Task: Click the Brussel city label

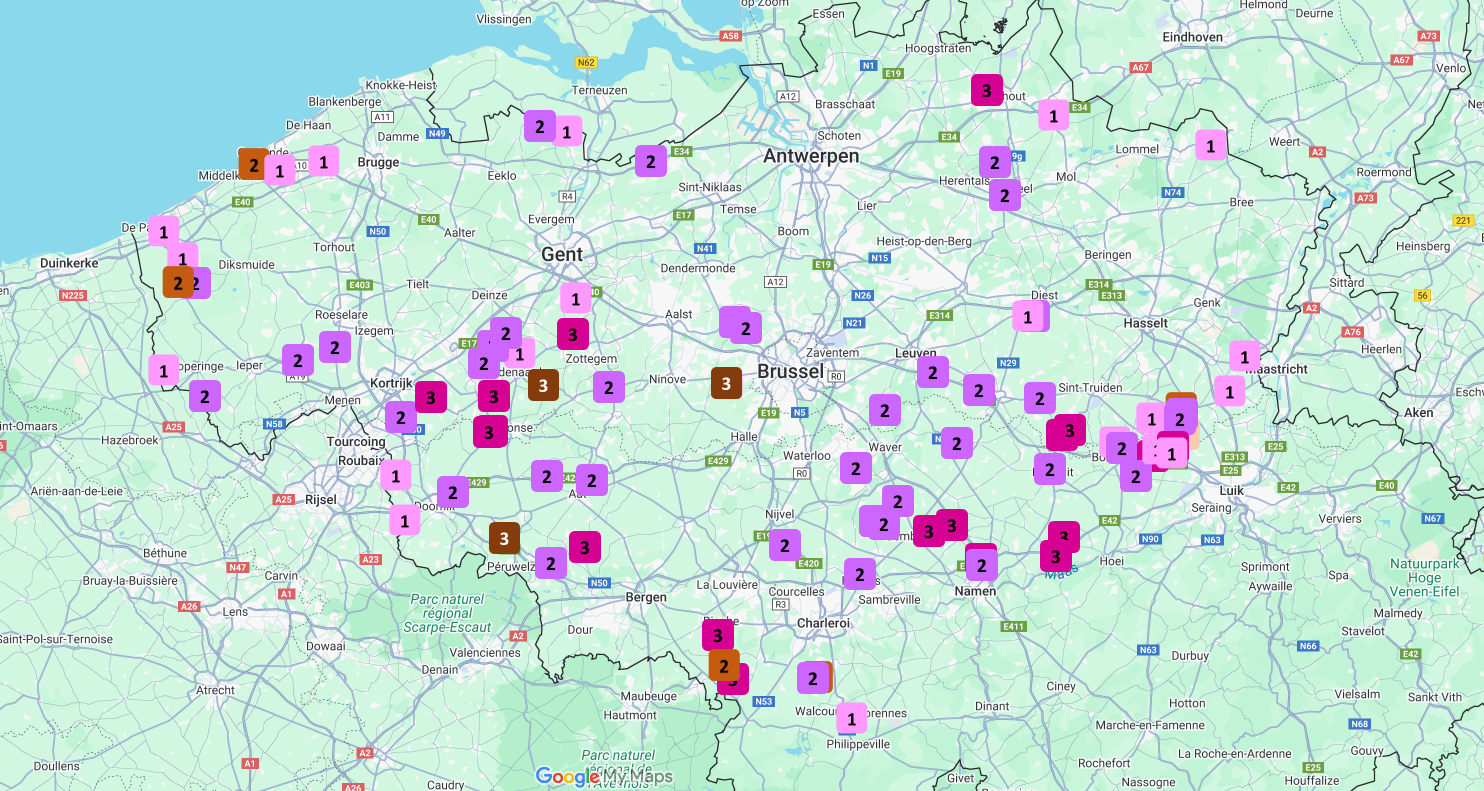Action: 790,371
